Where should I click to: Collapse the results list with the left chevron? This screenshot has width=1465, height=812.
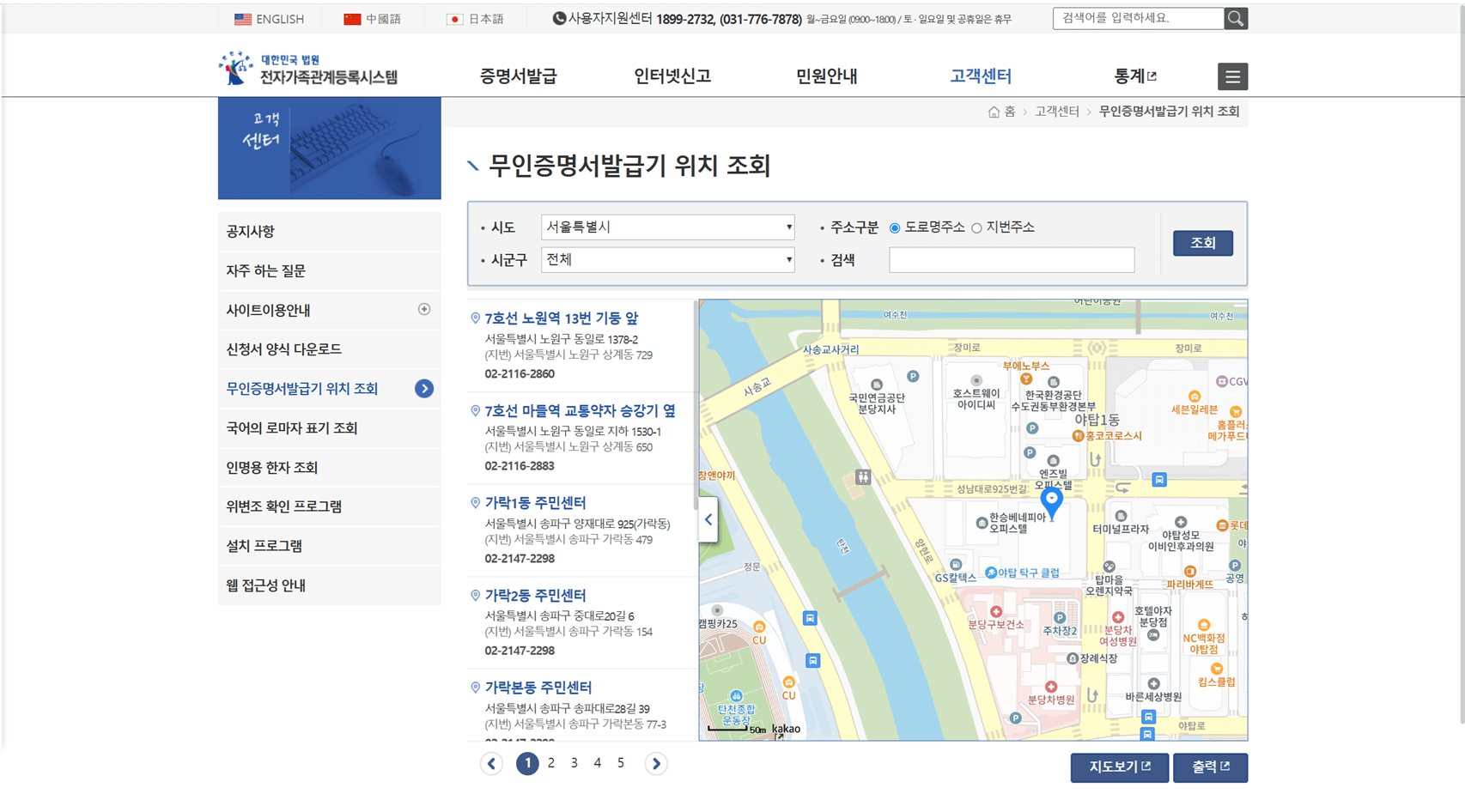point(708,519)
